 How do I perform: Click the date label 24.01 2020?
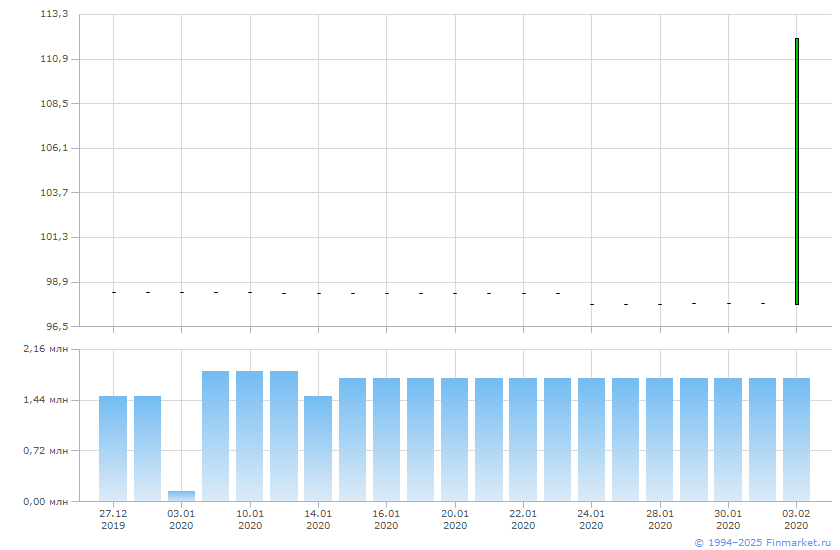591,519
